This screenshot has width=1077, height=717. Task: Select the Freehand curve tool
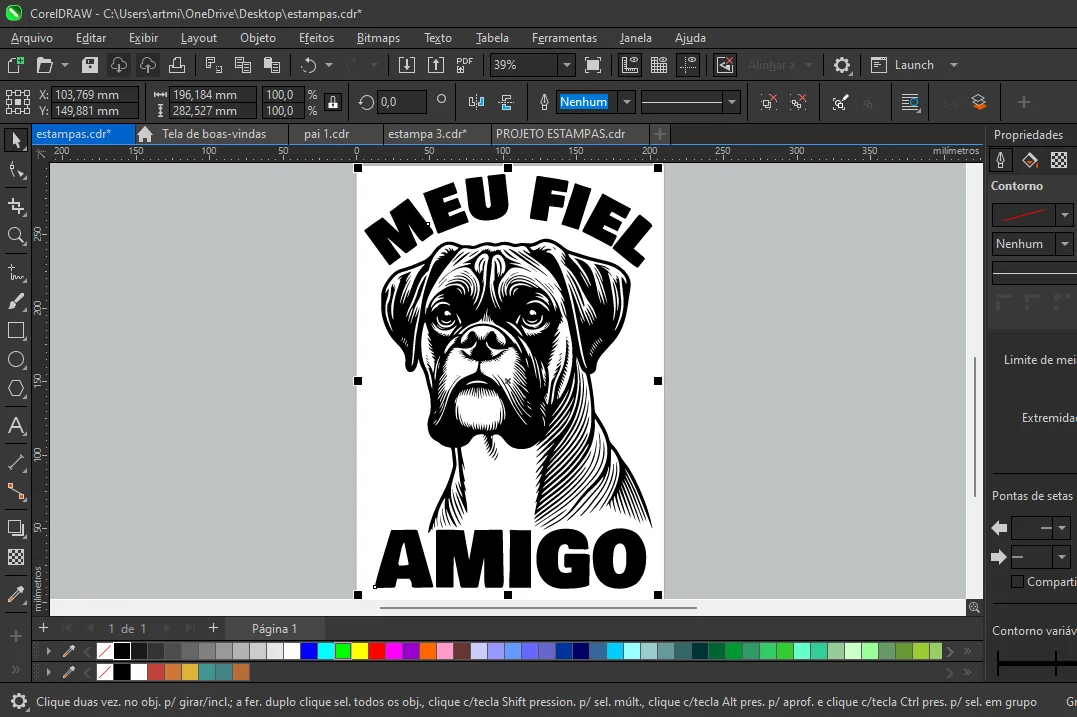pos(16,273)
